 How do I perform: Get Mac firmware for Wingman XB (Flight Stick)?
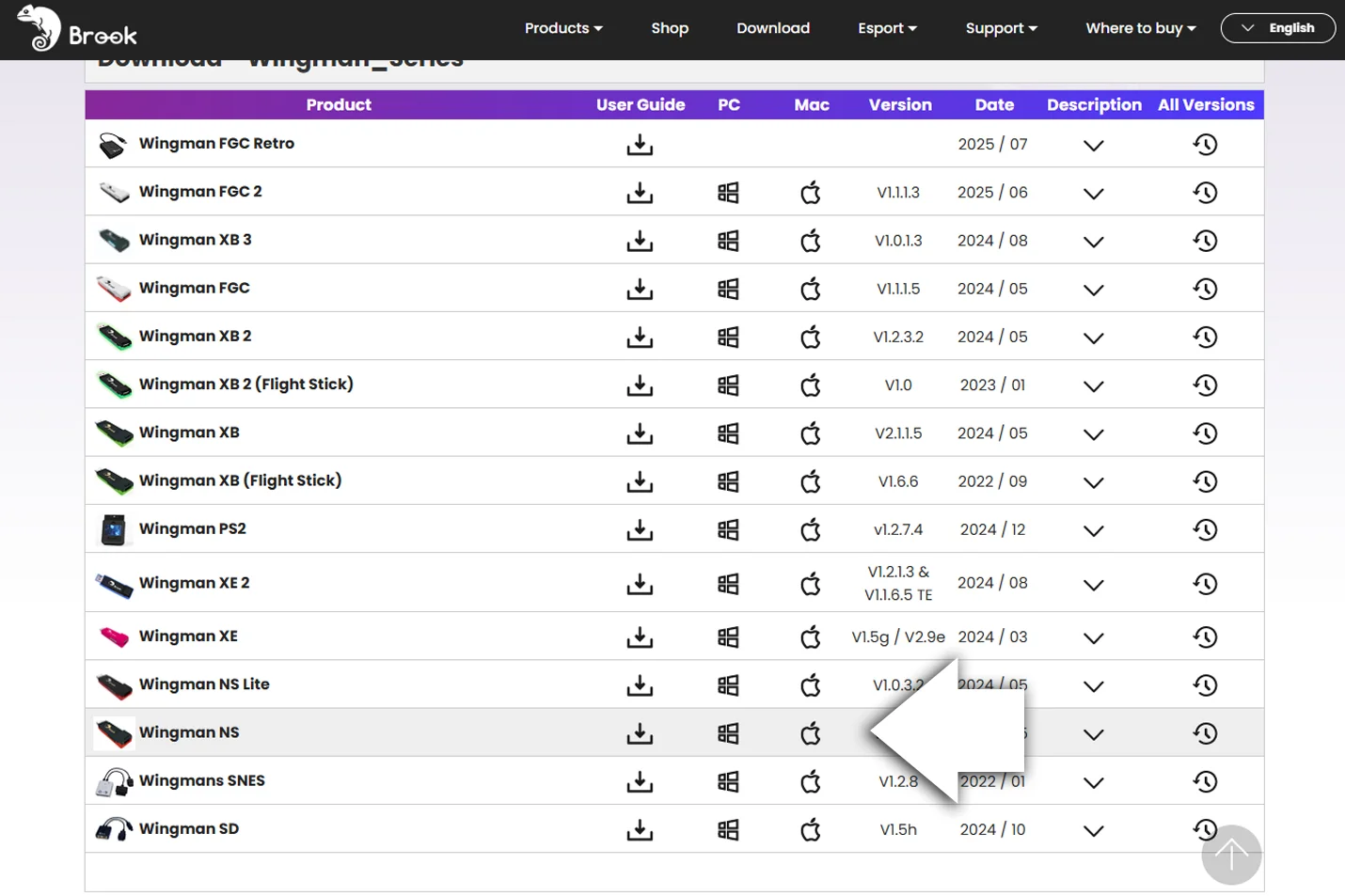(x=811, y=481)
